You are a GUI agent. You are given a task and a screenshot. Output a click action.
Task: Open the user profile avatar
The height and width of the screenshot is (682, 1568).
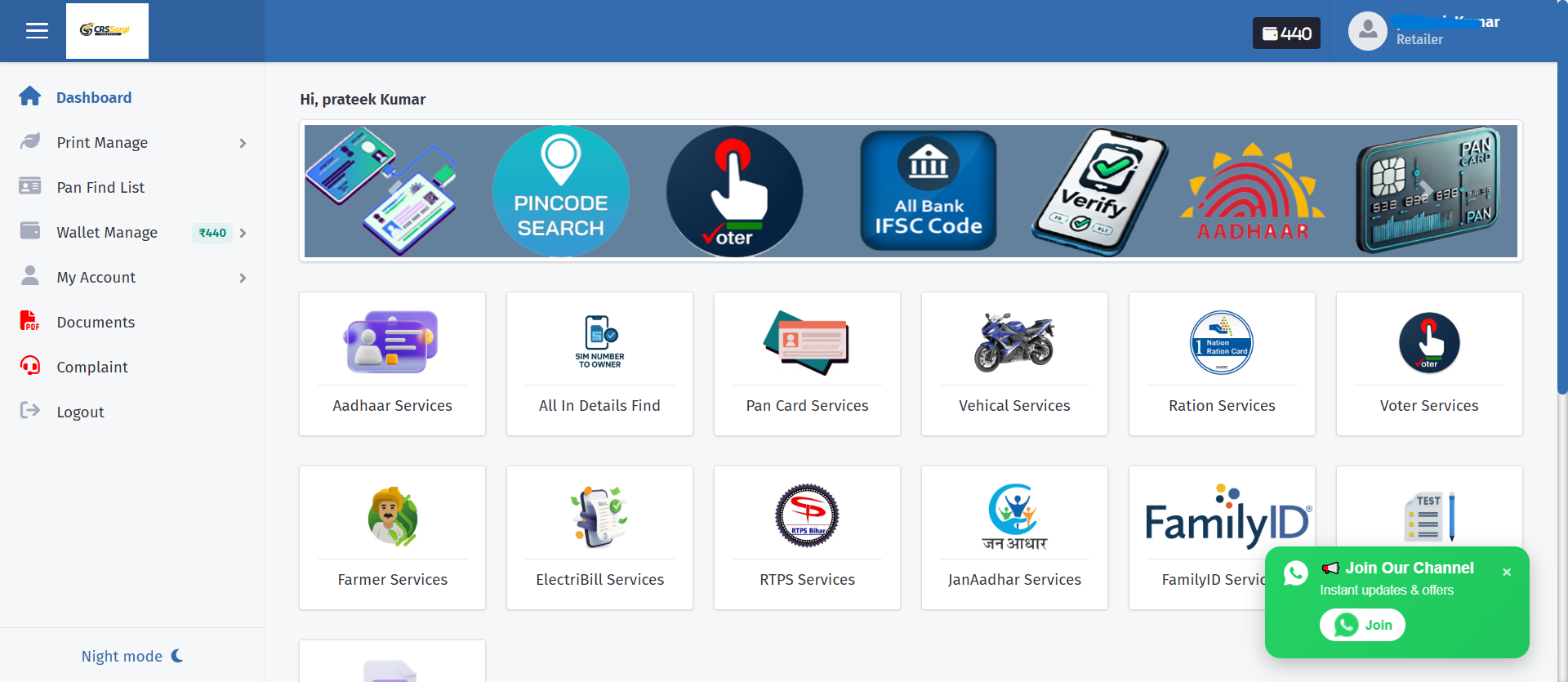click(x=1367, y=31)
